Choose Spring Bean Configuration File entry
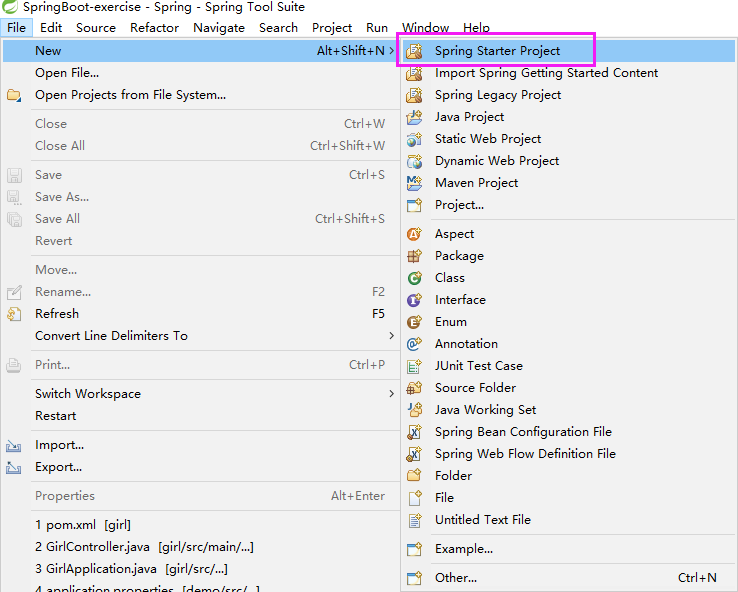 (569, 432)
